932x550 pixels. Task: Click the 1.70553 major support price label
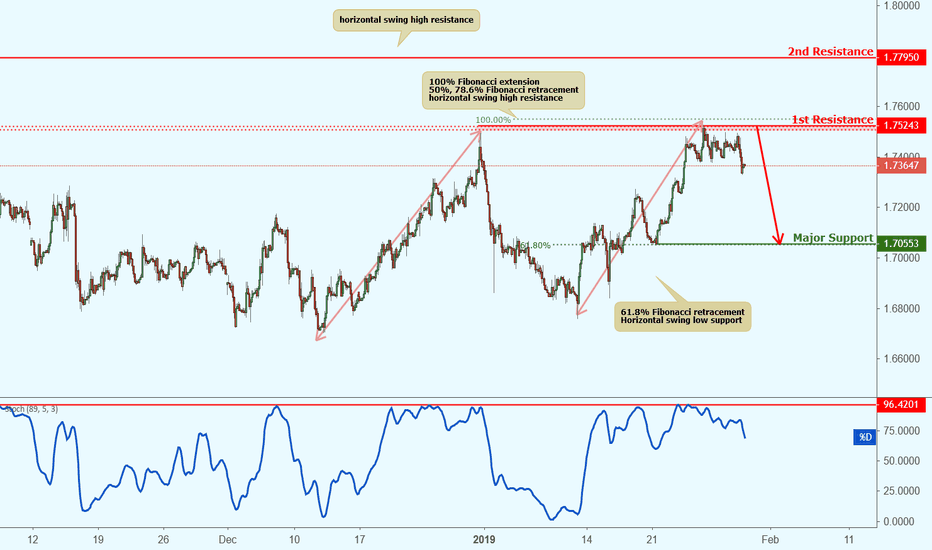point(901,243)
